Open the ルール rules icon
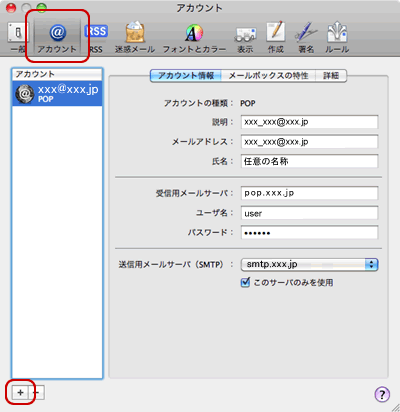The width and height of the screenshot is (400, 412). pos(337,38)
